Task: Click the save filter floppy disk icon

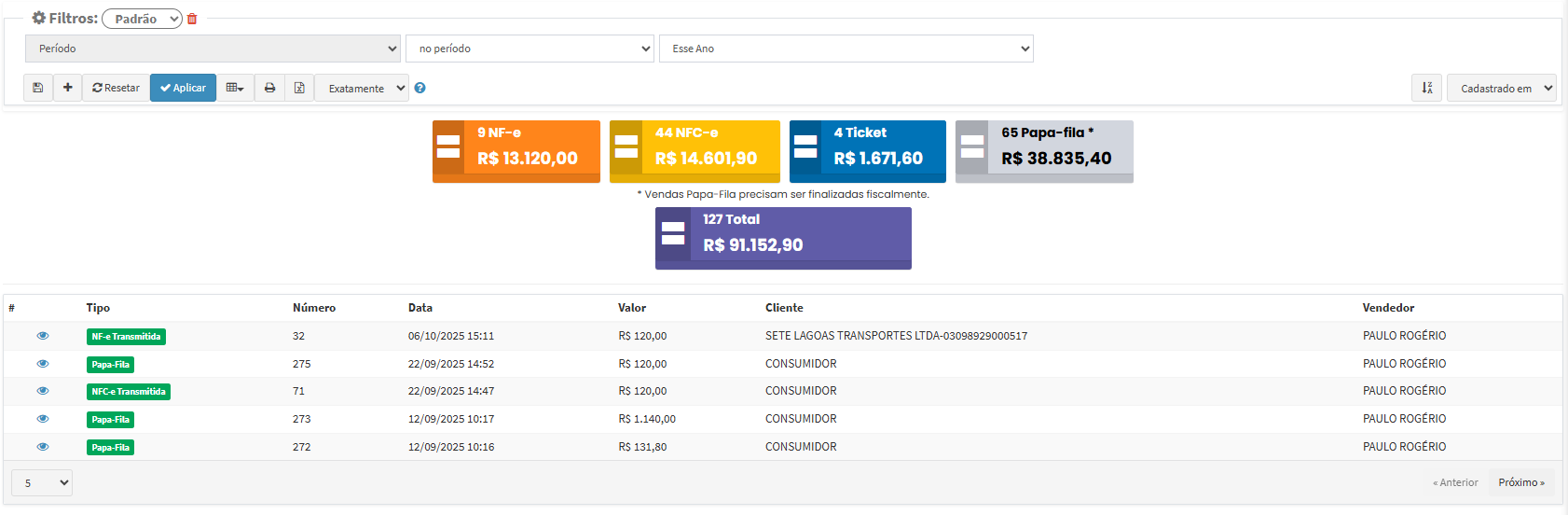Action: (x=38, y=88)
